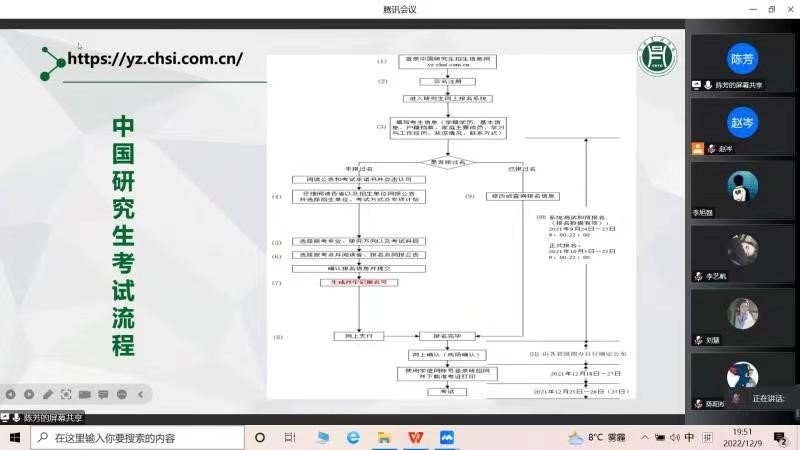Open the WPS Office taskbar icon

(415, 437)
